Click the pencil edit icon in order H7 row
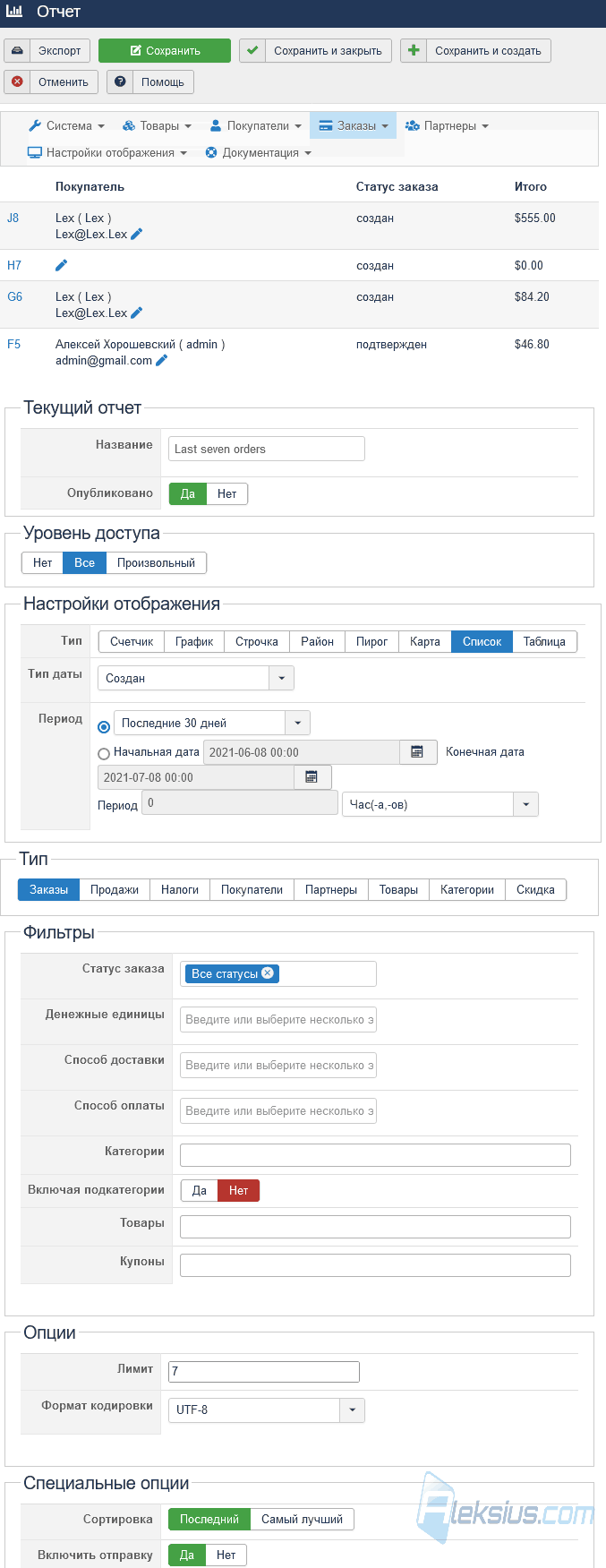Viewport: 606px width, 1568px height. pos(61,265)
